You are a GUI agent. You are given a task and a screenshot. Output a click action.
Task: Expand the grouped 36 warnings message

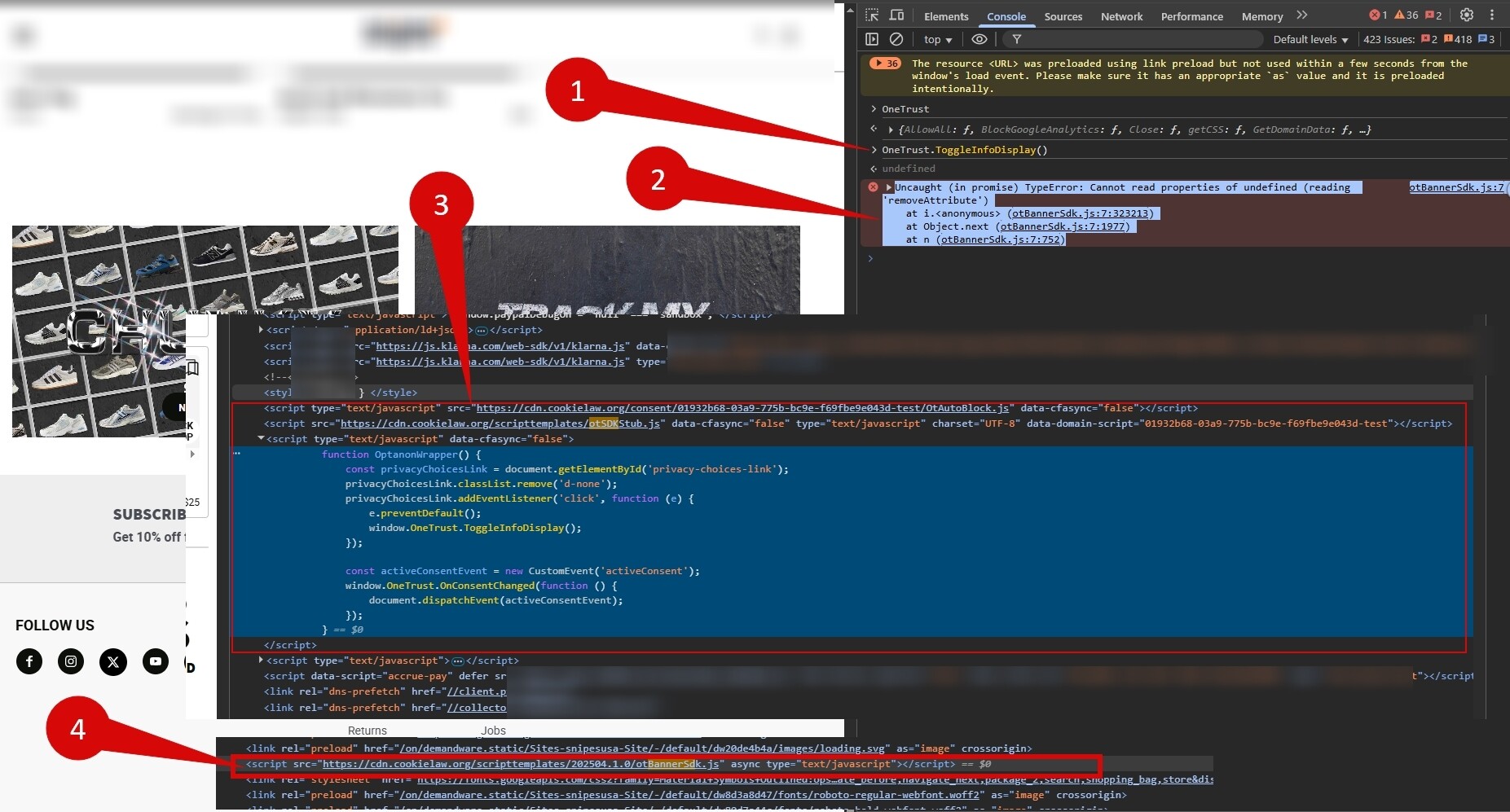[885, 64]
